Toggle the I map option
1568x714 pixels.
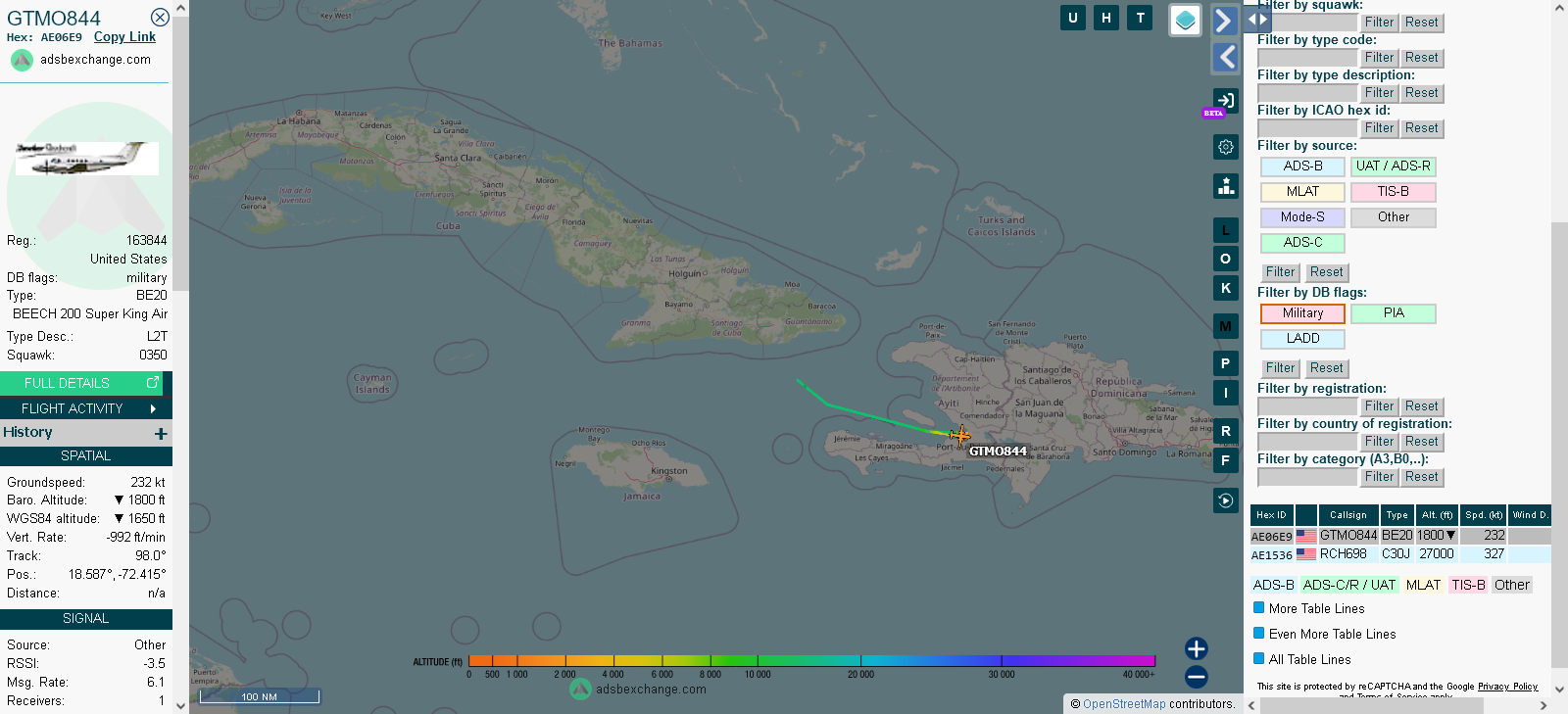pos(1225,393)
